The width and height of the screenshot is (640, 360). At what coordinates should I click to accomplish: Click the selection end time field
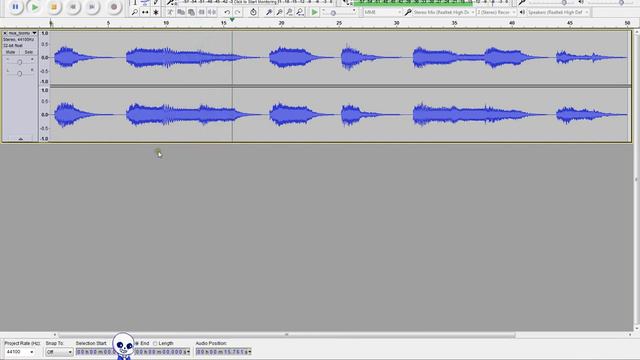coord(162,352)
